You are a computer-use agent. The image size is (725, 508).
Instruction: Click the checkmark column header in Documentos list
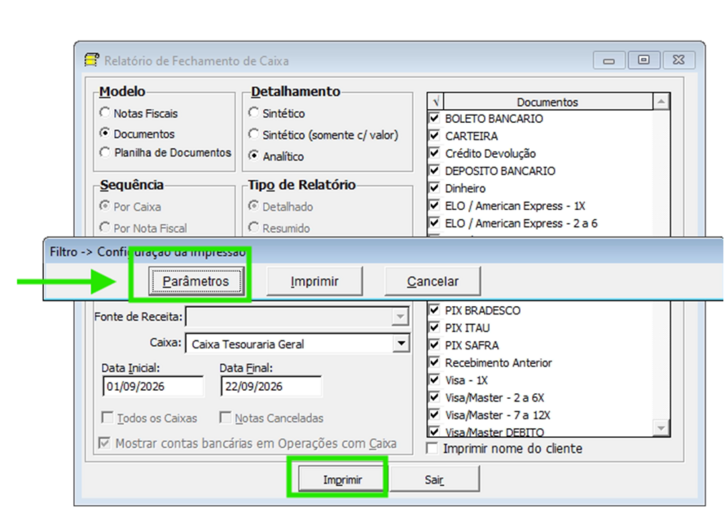coord(436,101)
